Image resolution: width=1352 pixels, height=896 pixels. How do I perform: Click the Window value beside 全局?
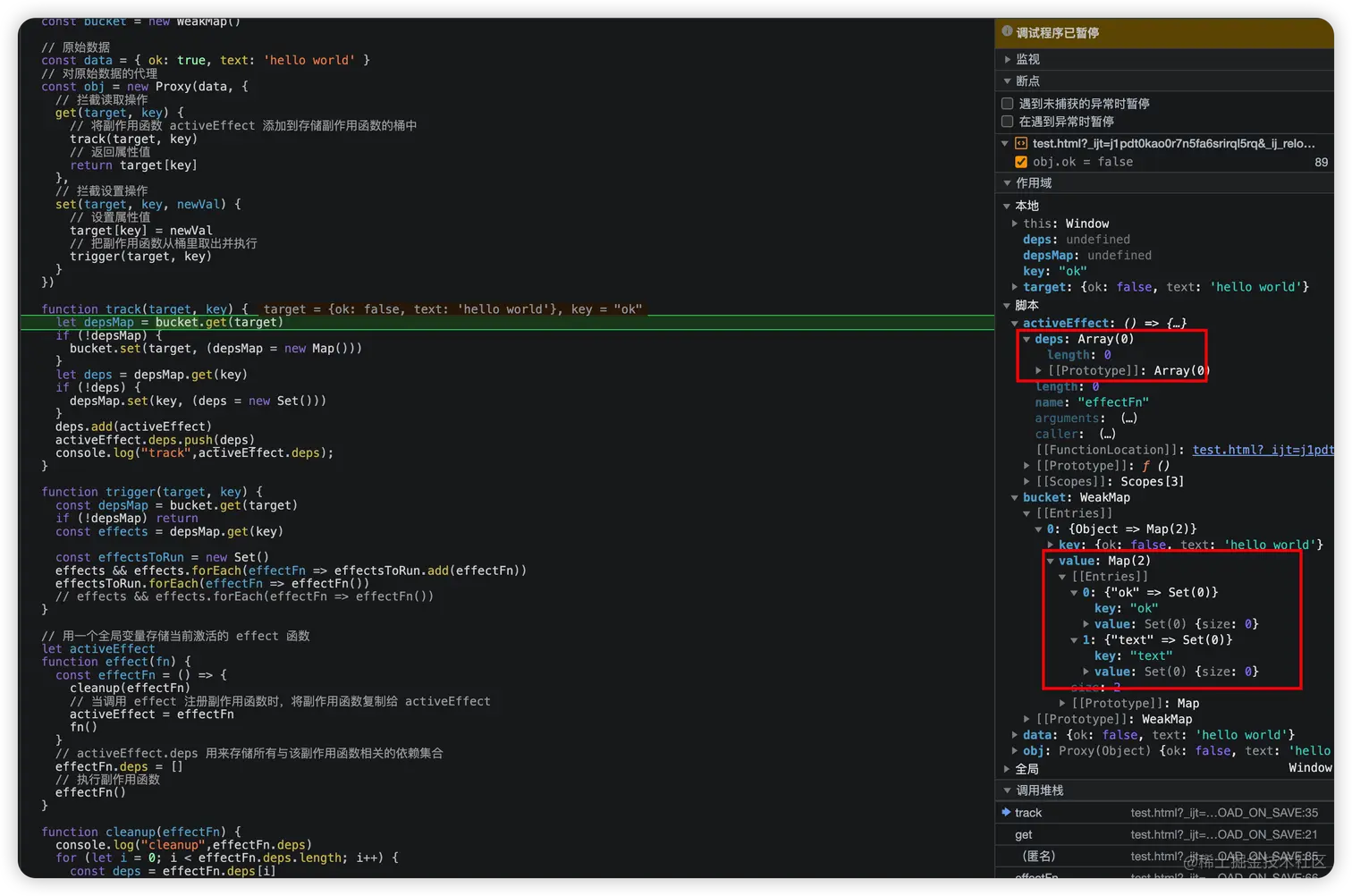click(x=1310, y=768)
